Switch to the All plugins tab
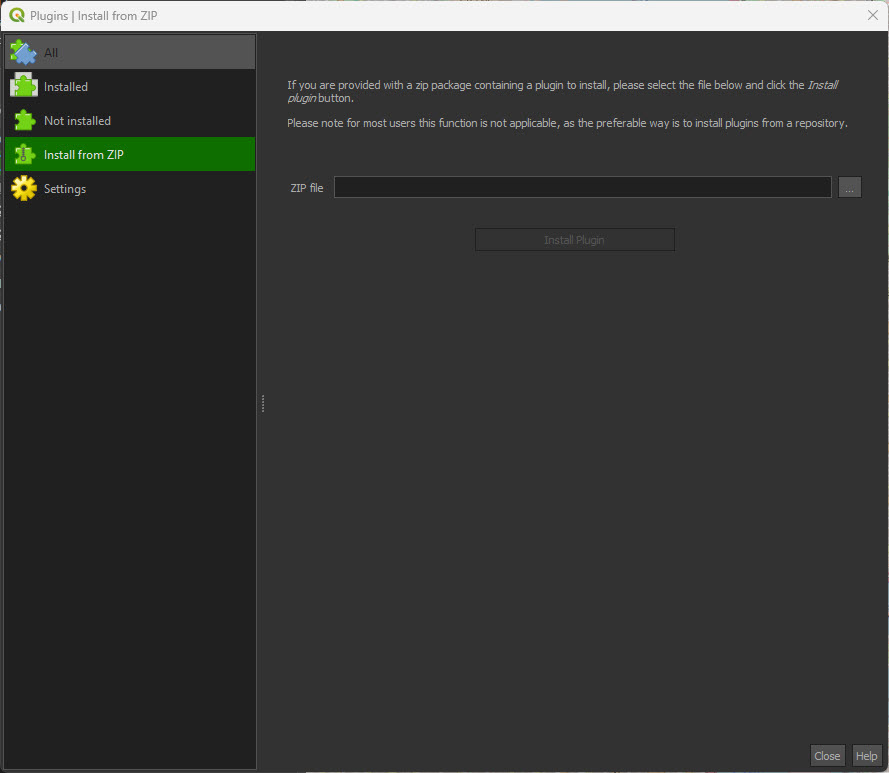889x773 pixels. (x=51, y=53)
